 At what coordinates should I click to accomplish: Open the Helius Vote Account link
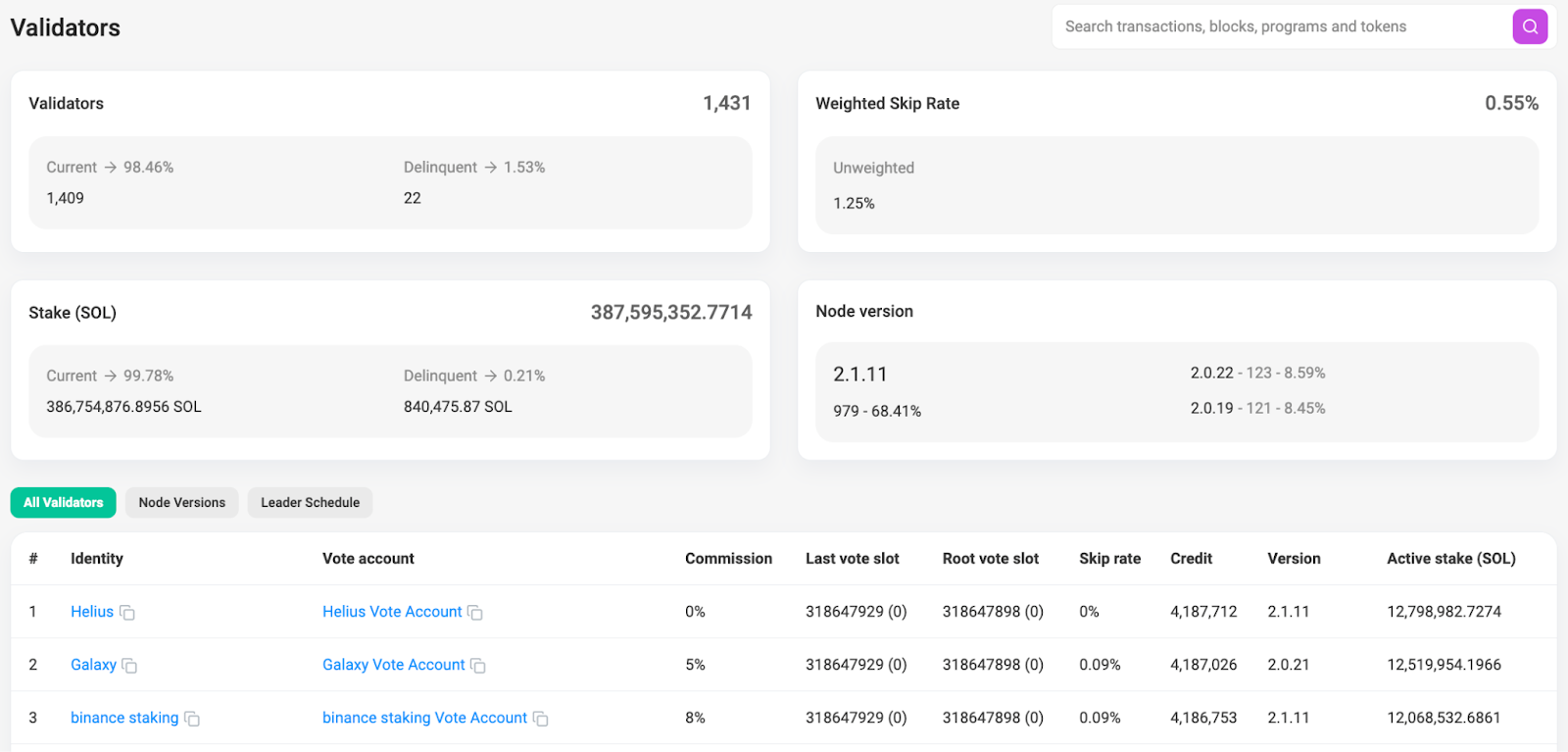coord(392,612)
